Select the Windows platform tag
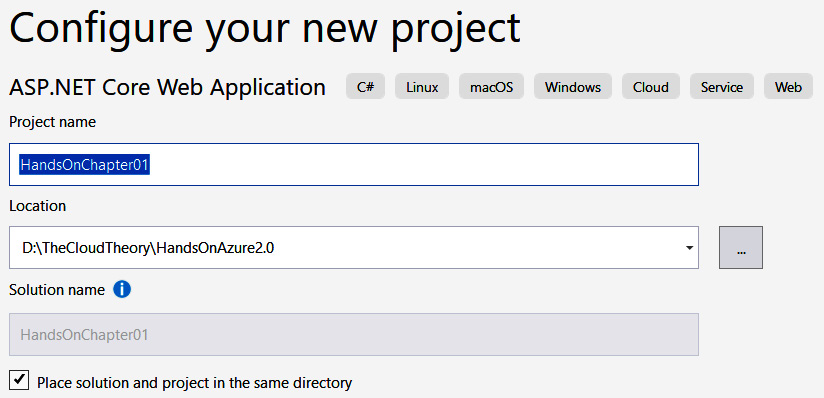Screen dimensions: 824x398 pyautogui.click(x=573, y=86)
